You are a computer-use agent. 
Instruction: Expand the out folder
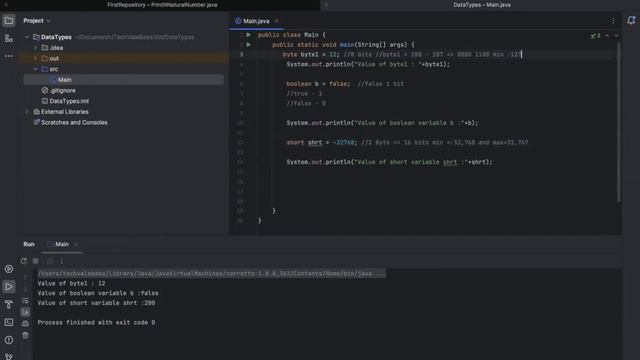[36, 58]
